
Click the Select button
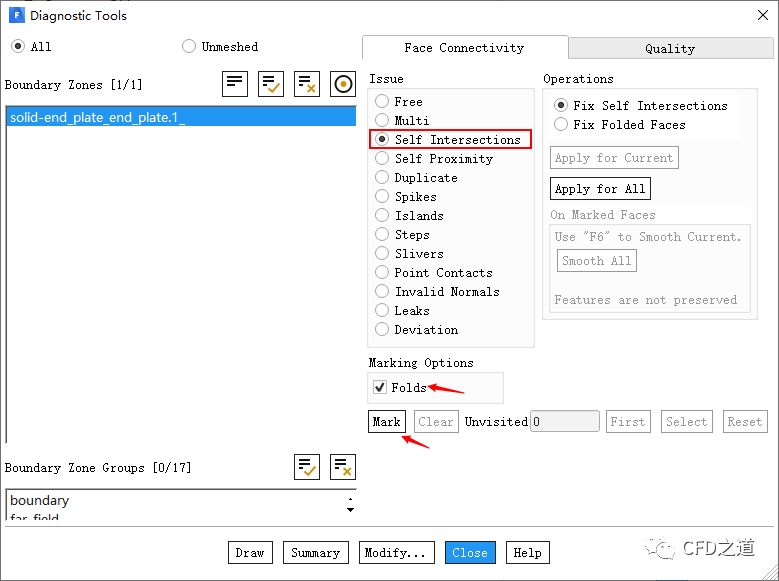point(687,421)
